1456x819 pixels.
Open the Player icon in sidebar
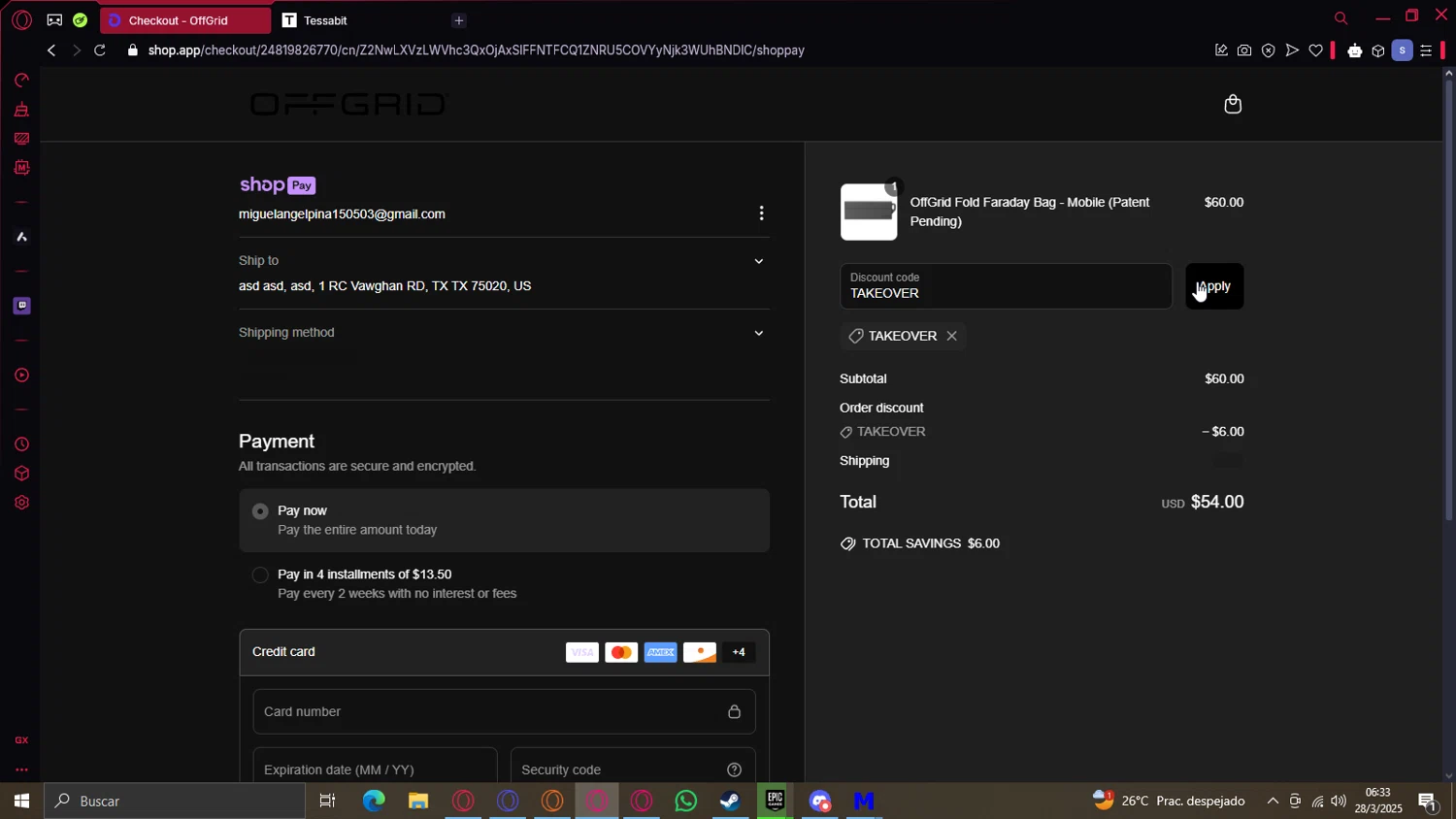click(21, 376)
